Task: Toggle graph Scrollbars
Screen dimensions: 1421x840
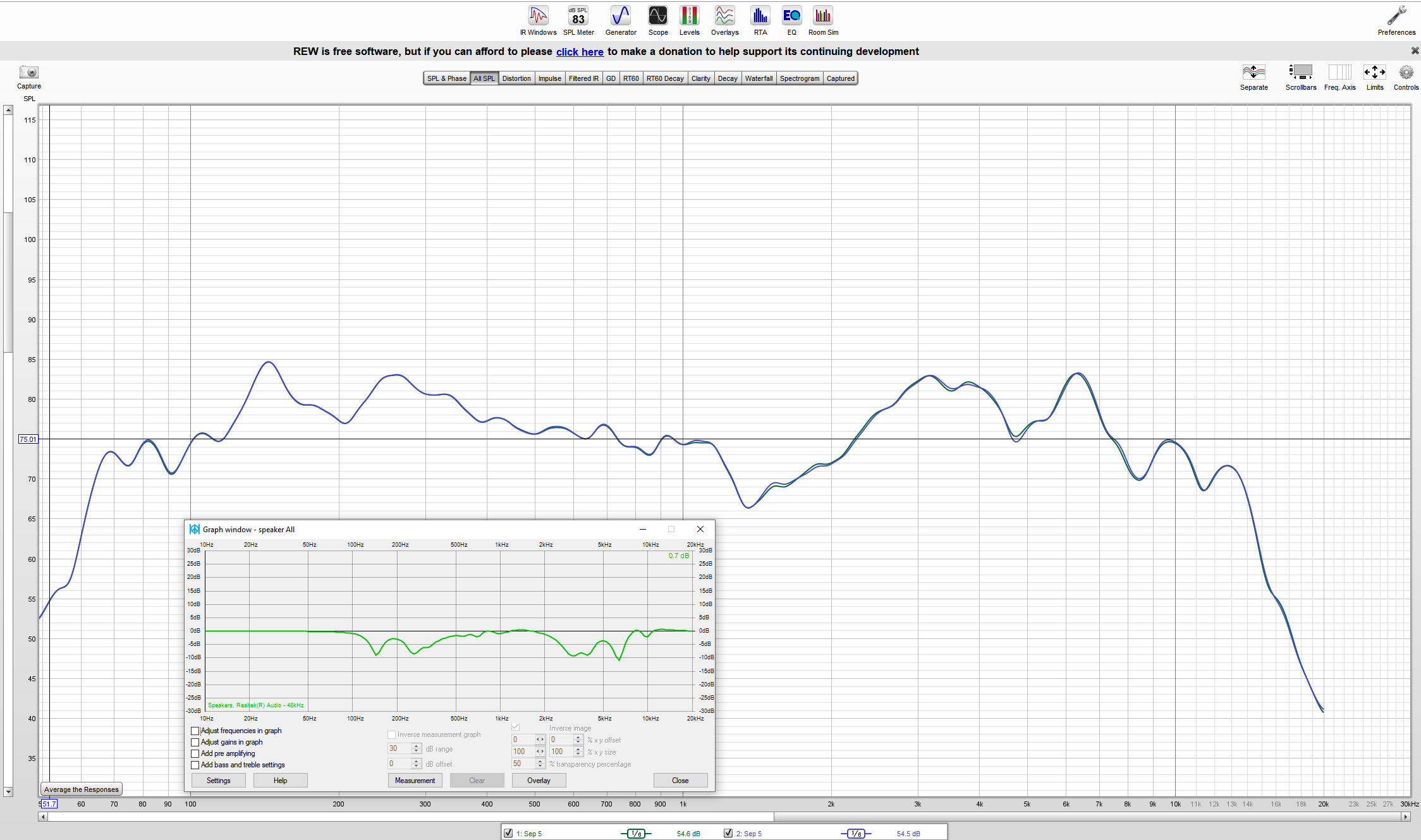Action: [x=1300, y=77]
